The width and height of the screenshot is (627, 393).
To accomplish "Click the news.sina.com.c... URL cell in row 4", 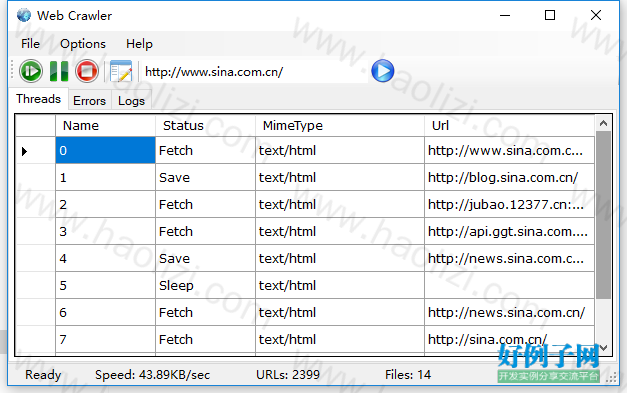I will click(509, 258).
